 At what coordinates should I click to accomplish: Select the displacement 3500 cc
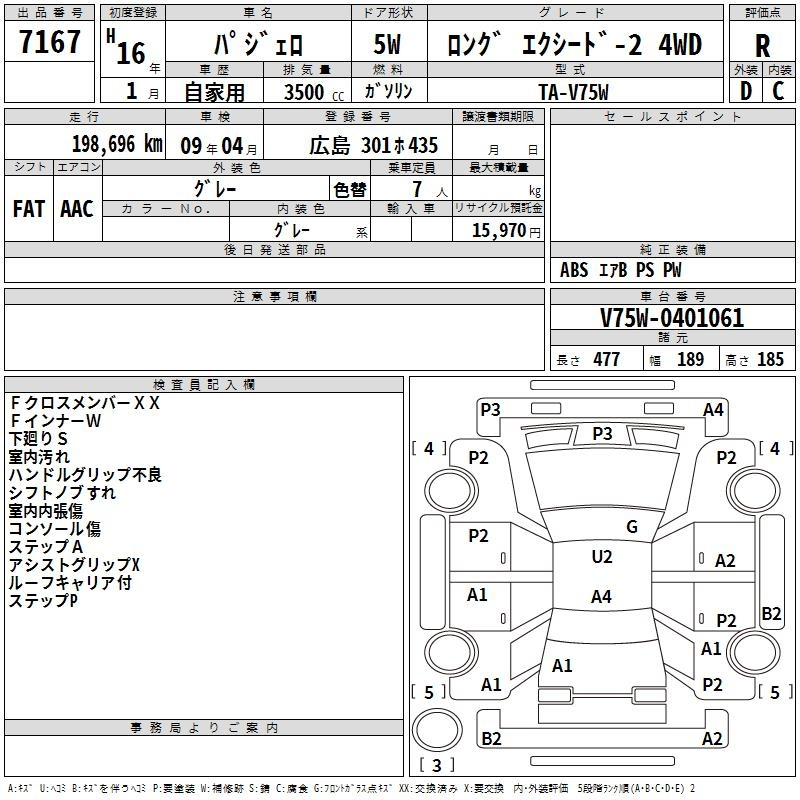tap(314, 92)
